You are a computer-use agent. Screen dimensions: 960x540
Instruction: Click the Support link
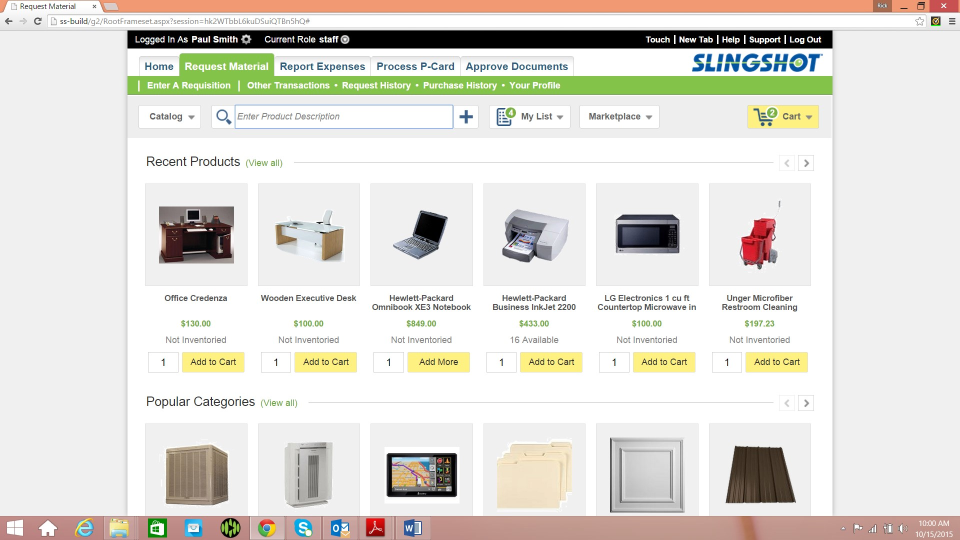pyautogui.click(x=765, y=39)
